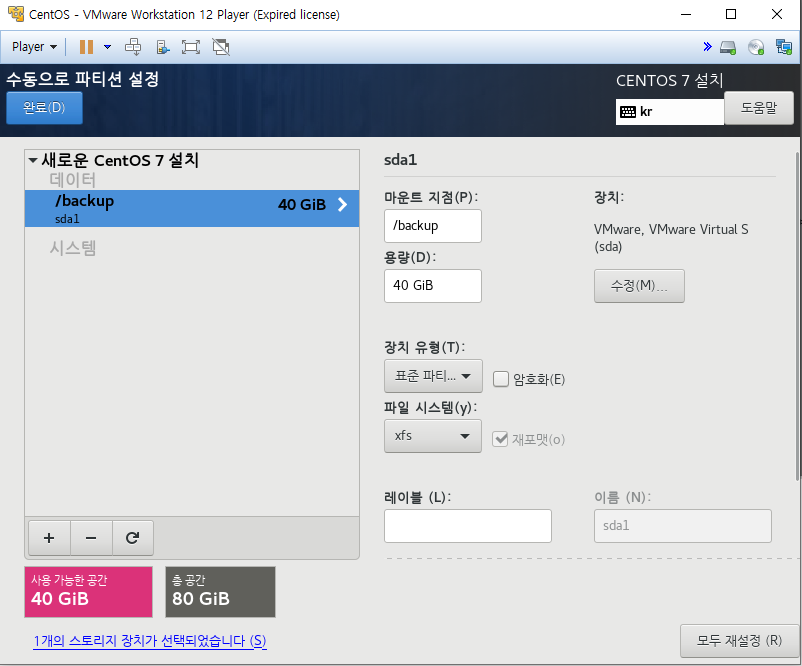Viewport: 802px width, 666px height.
Task: Enable the 암호화(E) encryption checkbox
Action: pyautogui.click(x=501, y=379)
